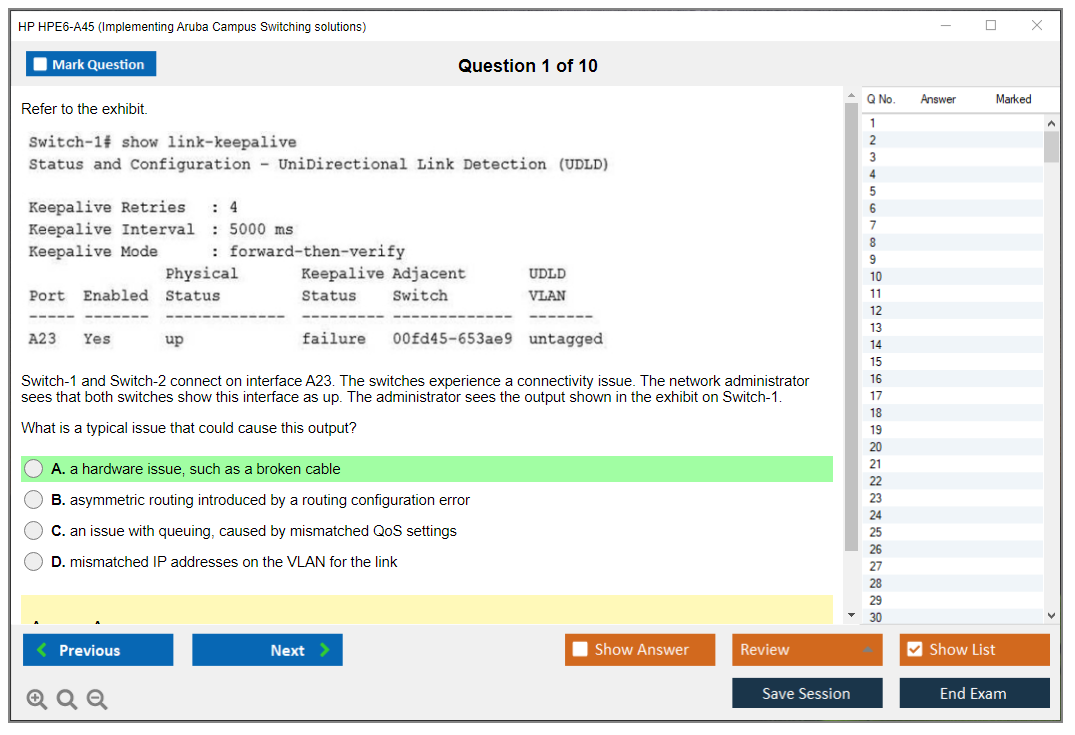
Task: Click the End Exam button
Action: (973, 693)
